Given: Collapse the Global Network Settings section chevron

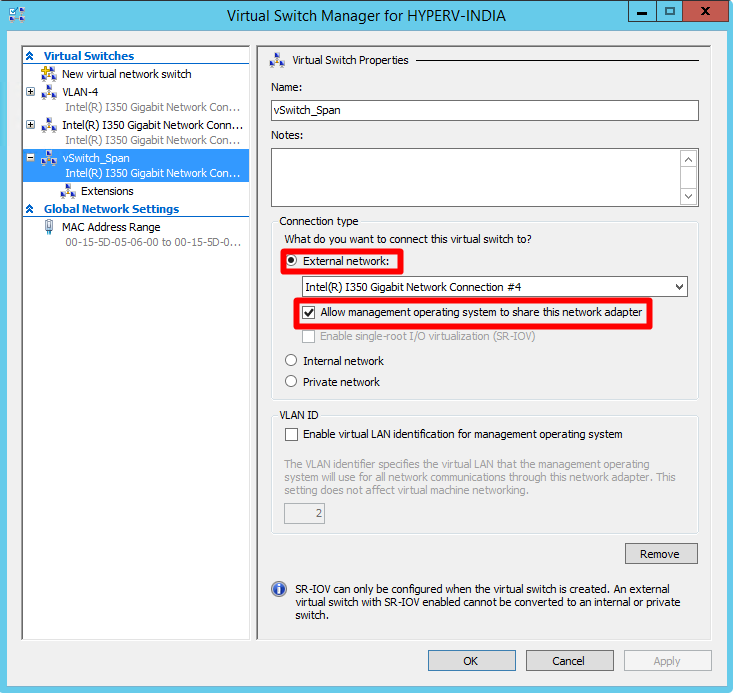Looking at the screenshot, I should tap(29, 208).
